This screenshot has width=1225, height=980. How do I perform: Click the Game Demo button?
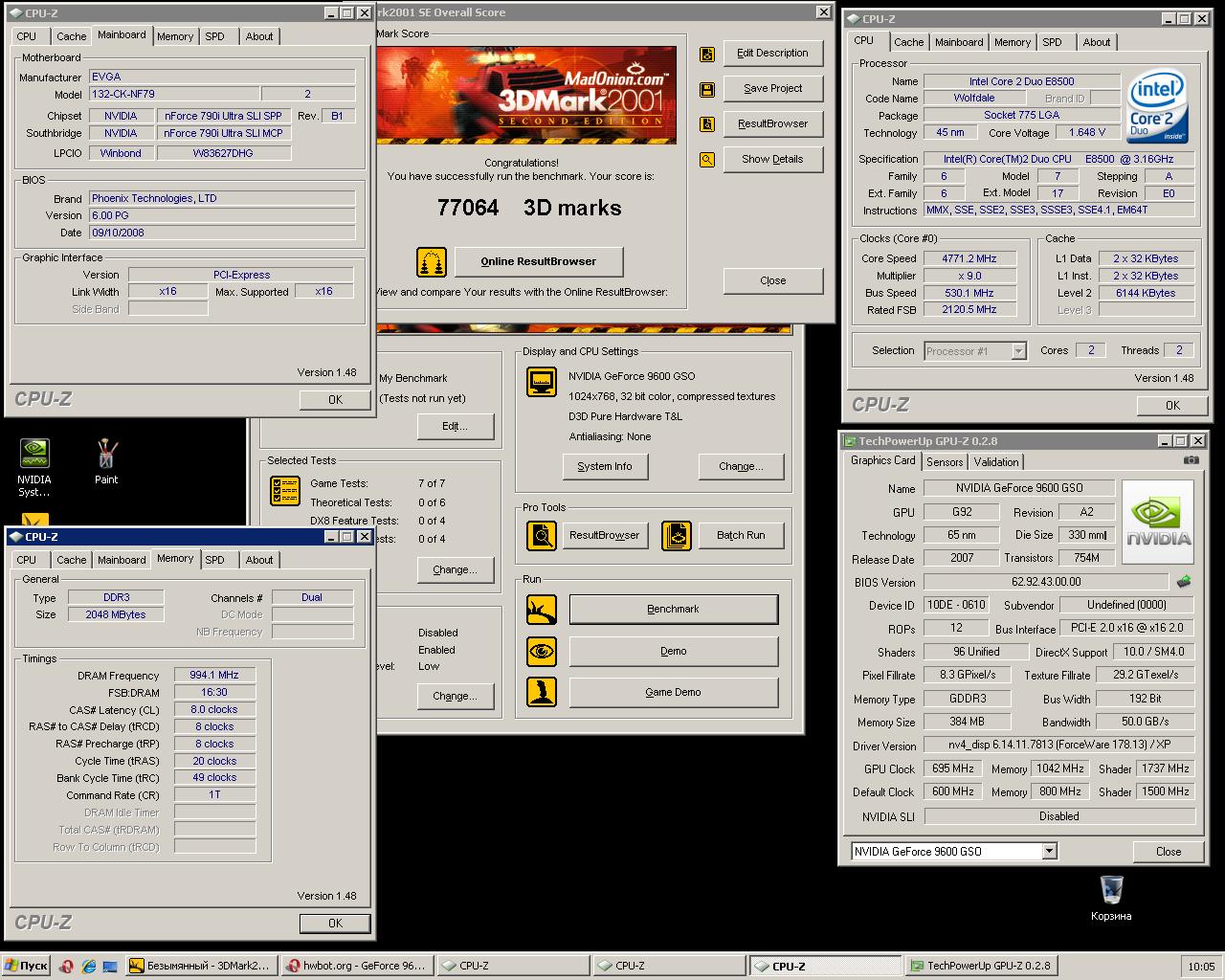click(x=674, y=692)
